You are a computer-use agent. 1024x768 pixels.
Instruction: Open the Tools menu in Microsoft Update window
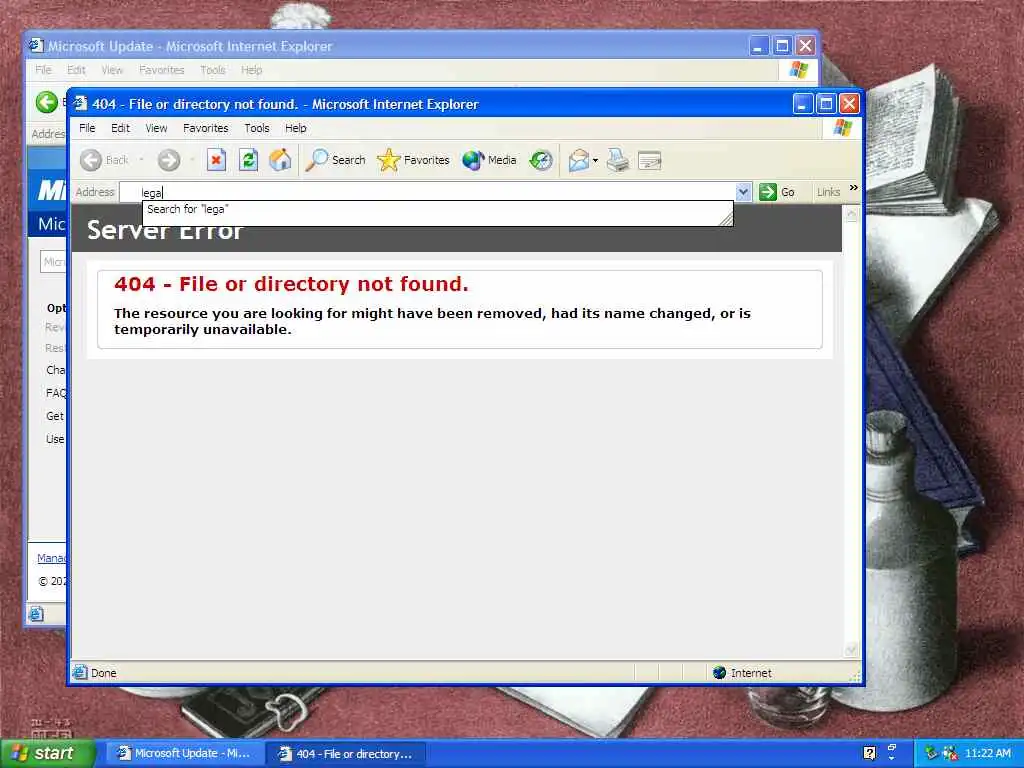tap(212, 70)
